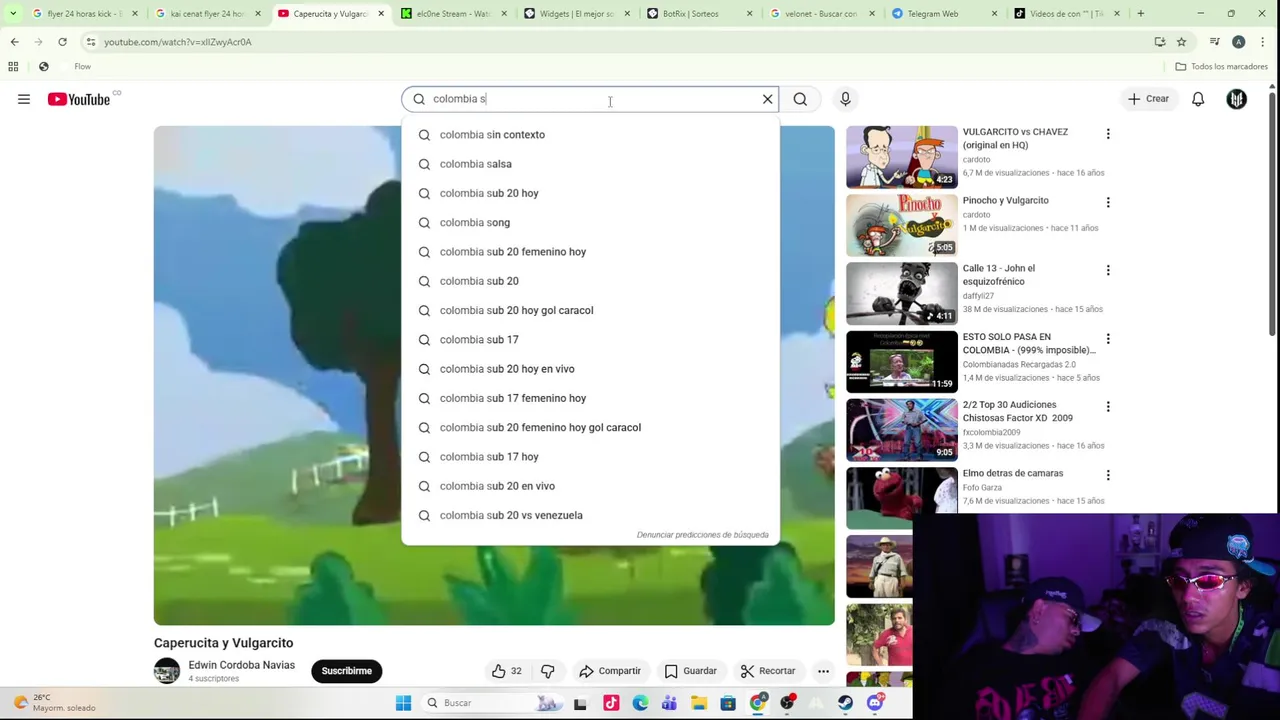Open the YouTube hamburger guide menu
The width and height of the screenshot is (1280, 720).
coord(24,99)
